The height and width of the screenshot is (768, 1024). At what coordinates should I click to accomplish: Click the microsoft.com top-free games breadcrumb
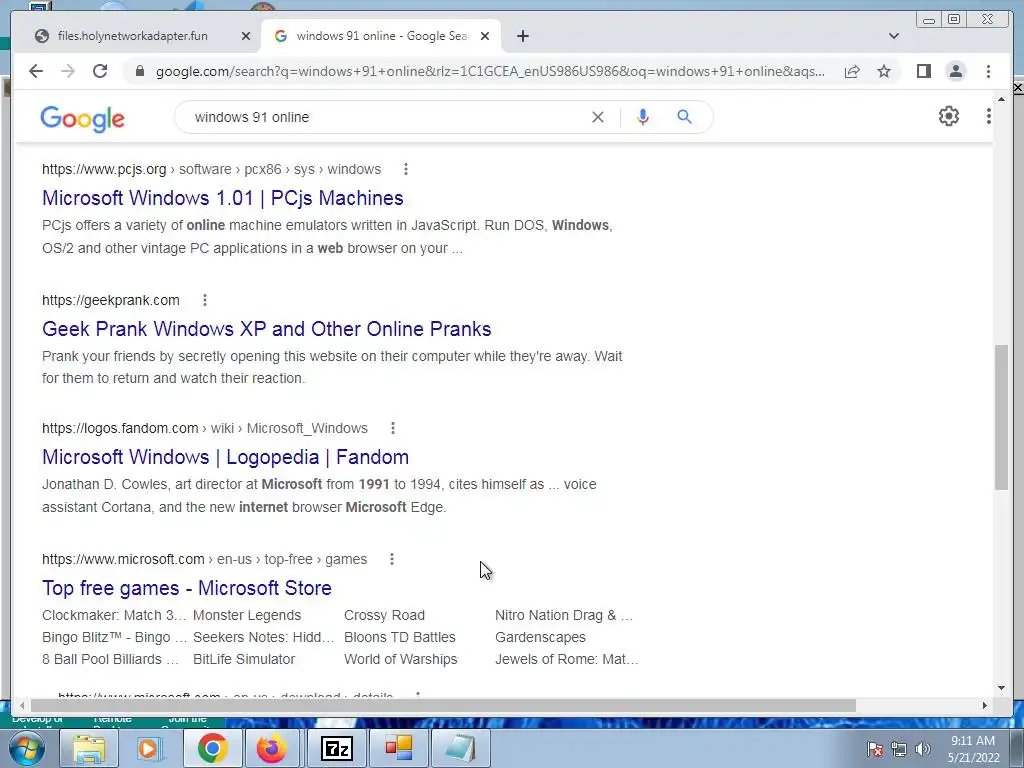click(x=204, y=559)
